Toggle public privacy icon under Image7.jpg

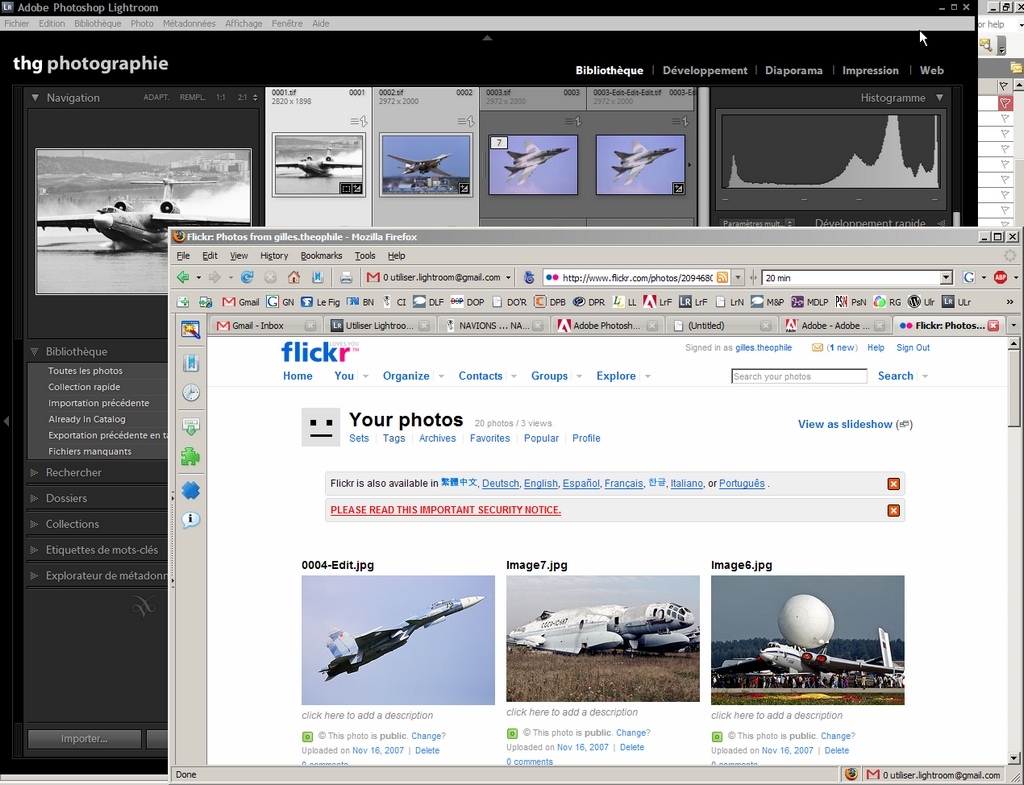pyautogui.click(x=513, y=733)
